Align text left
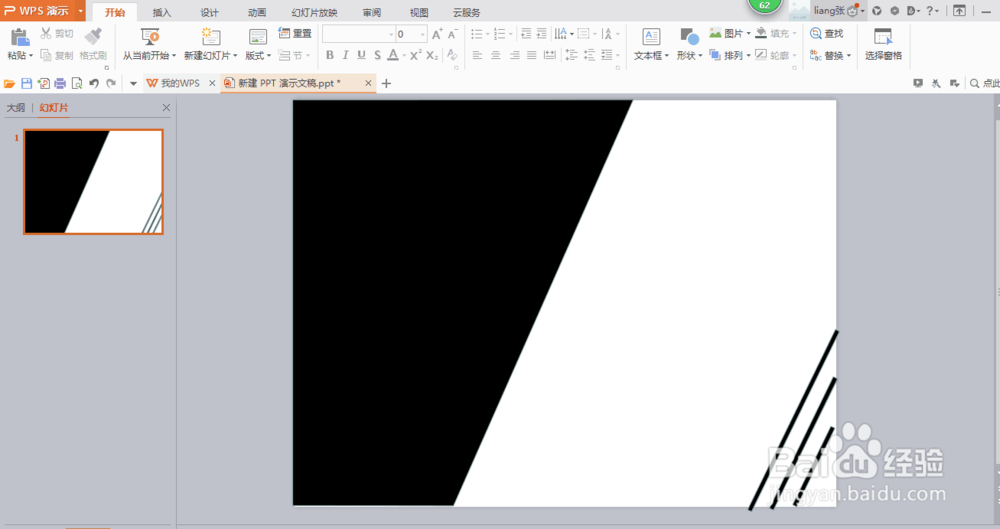 coord(477,56)
